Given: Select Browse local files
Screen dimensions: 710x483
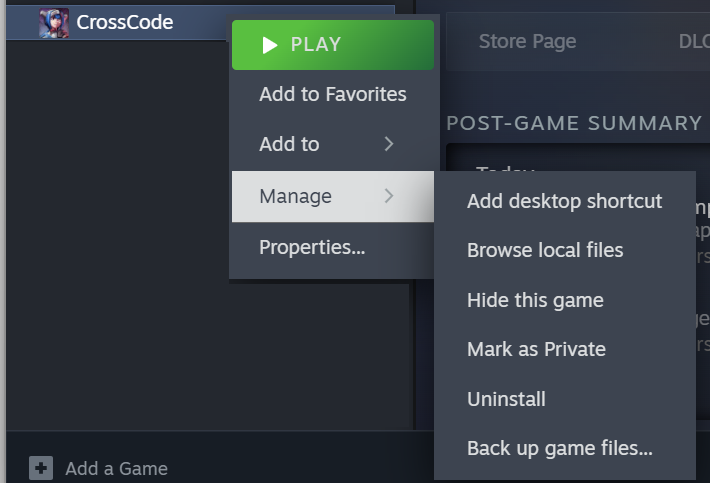Looking at the screenshot, I should click(x=545, y=250).
